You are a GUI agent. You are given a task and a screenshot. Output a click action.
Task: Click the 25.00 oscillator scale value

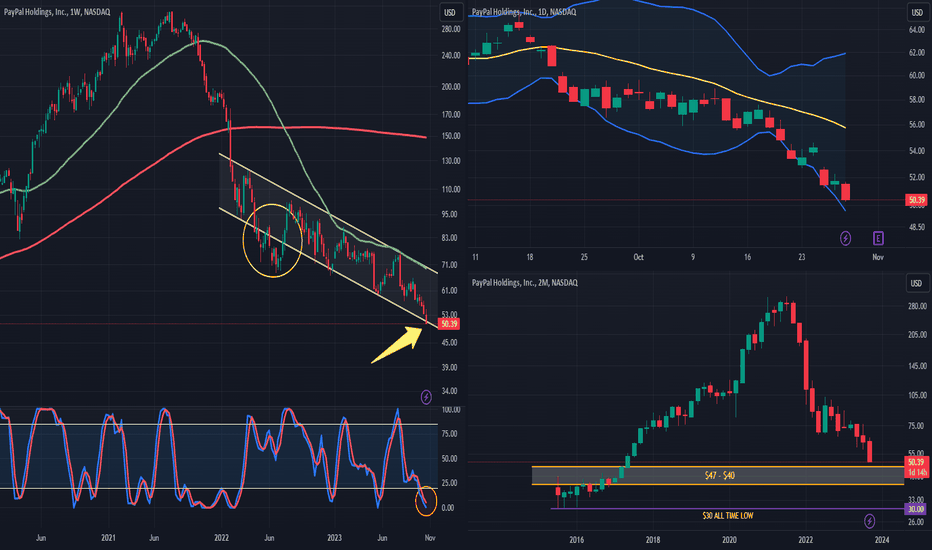pyautogui.click(x=450, y=483)
